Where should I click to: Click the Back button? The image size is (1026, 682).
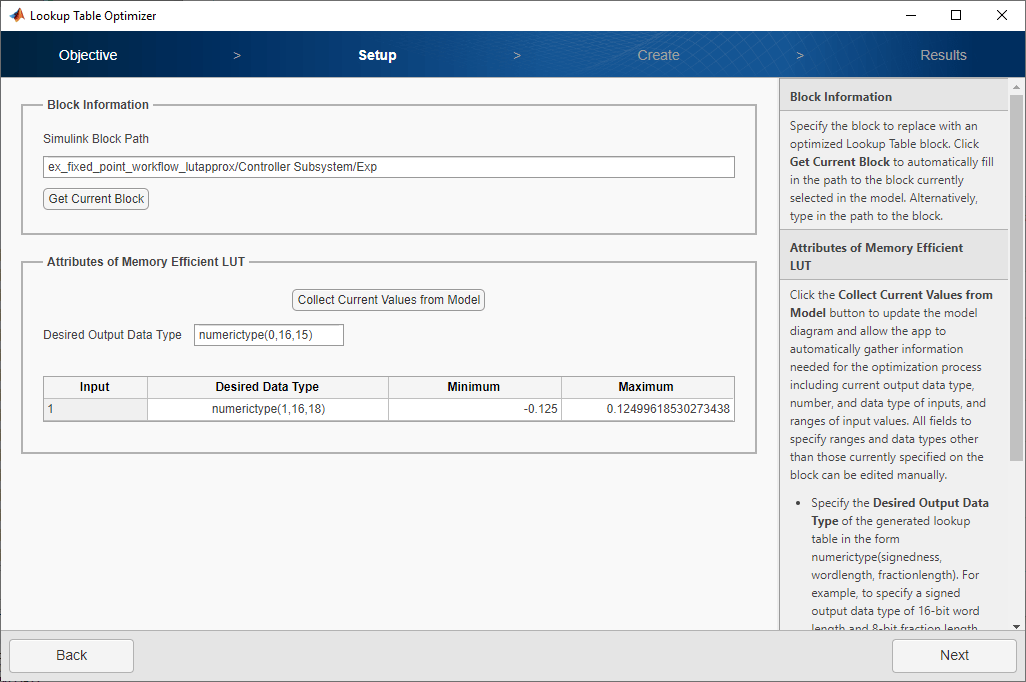[71, 655]
